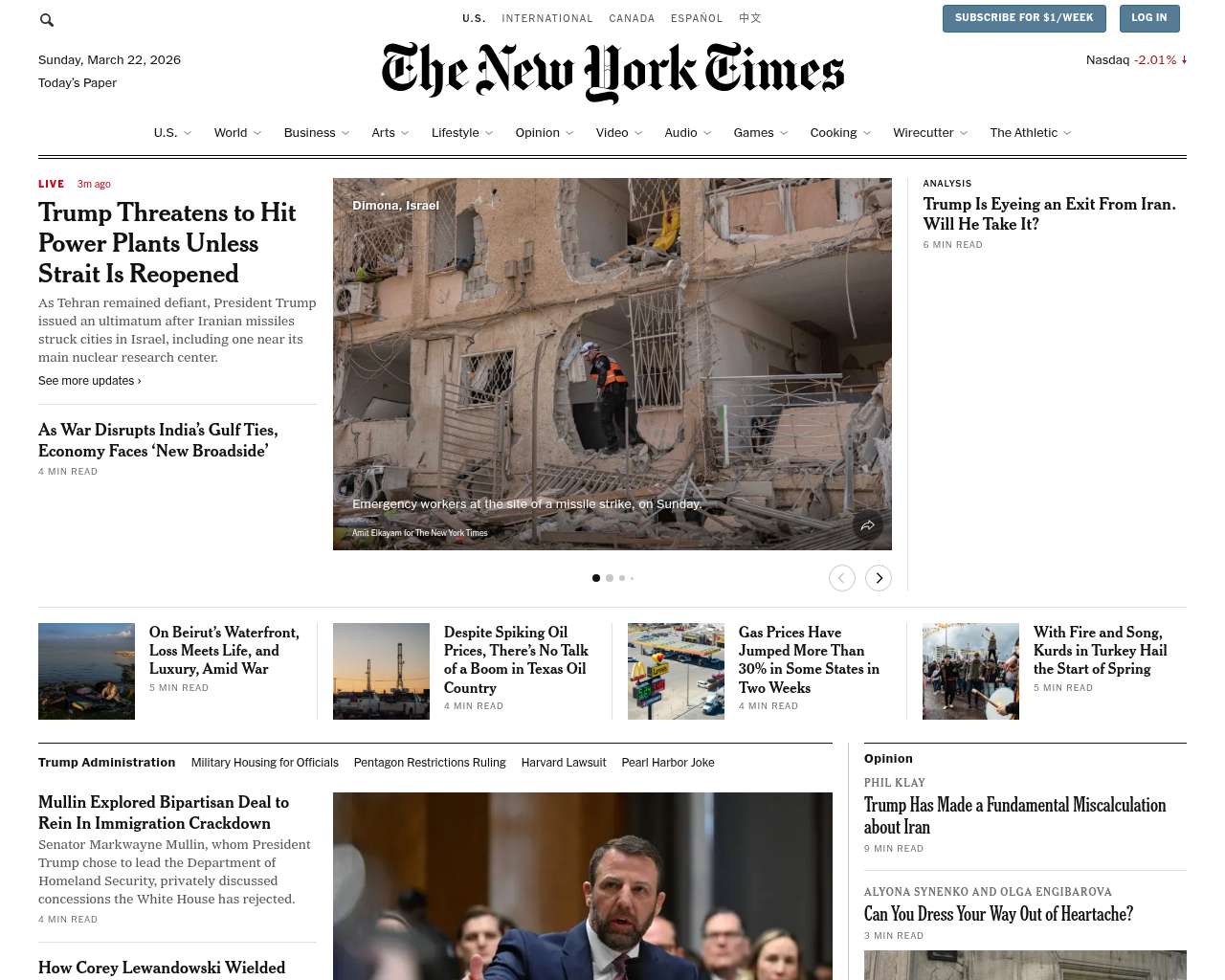The image size is (1225, 980).
Task: Click Subscribe for $1/week button
Action: pyautogui.click(x=1024, y=18)
